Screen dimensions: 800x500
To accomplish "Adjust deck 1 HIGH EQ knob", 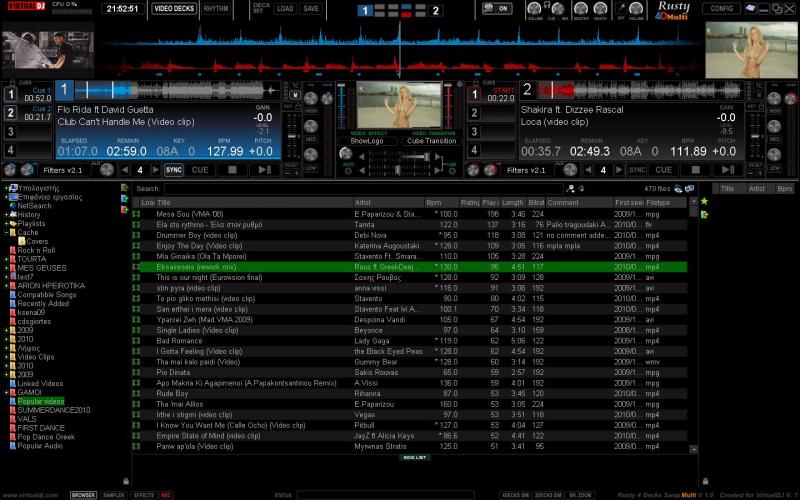I will coord(311,99).
